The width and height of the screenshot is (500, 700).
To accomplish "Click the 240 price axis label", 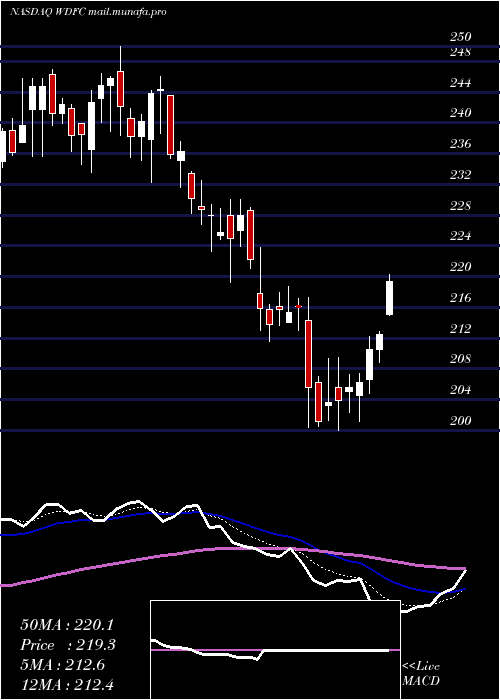I will click(x=461, y=113).
